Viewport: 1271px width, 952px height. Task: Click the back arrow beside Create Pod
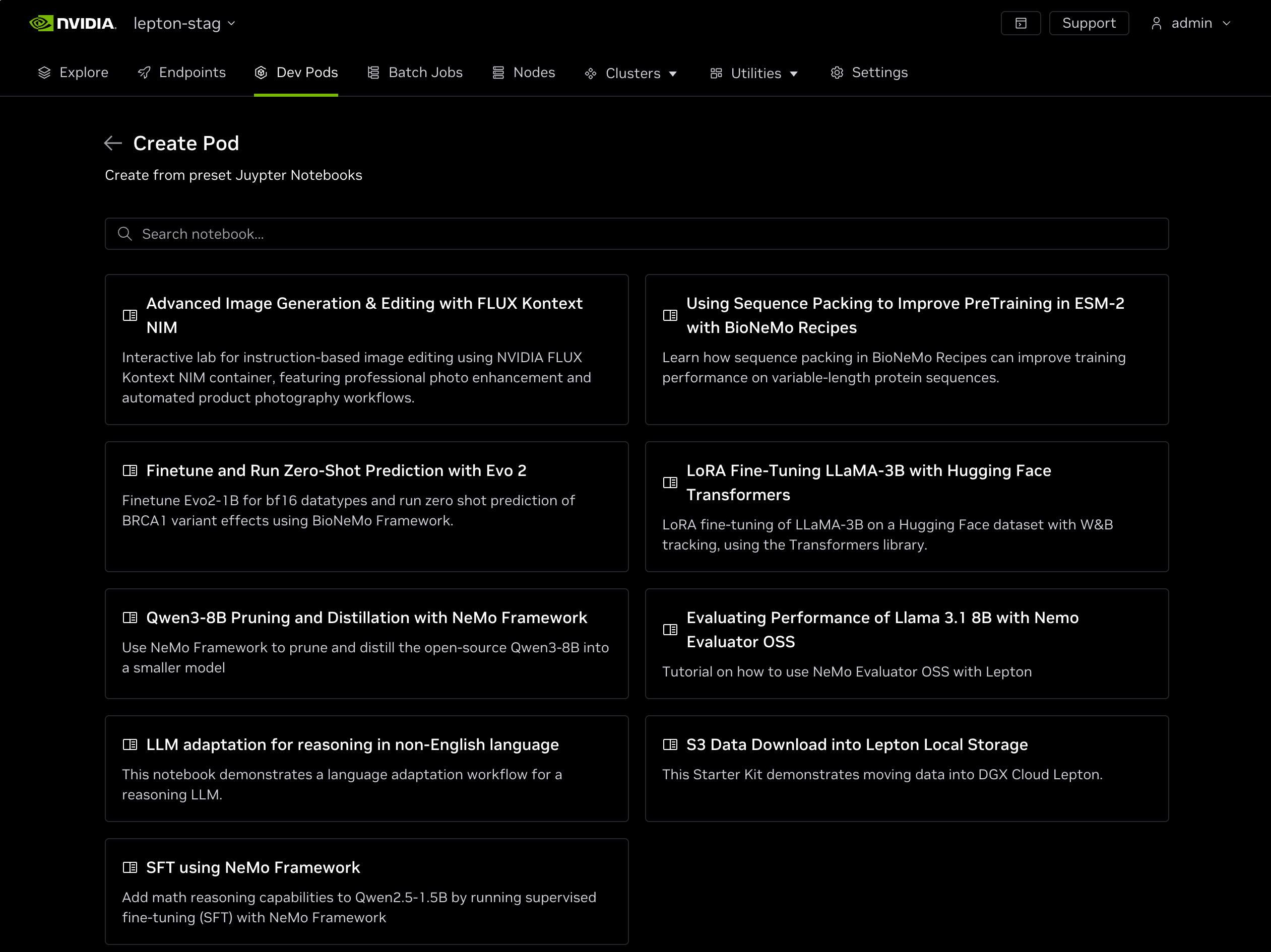pyautogui.click(x=112, y=143)
